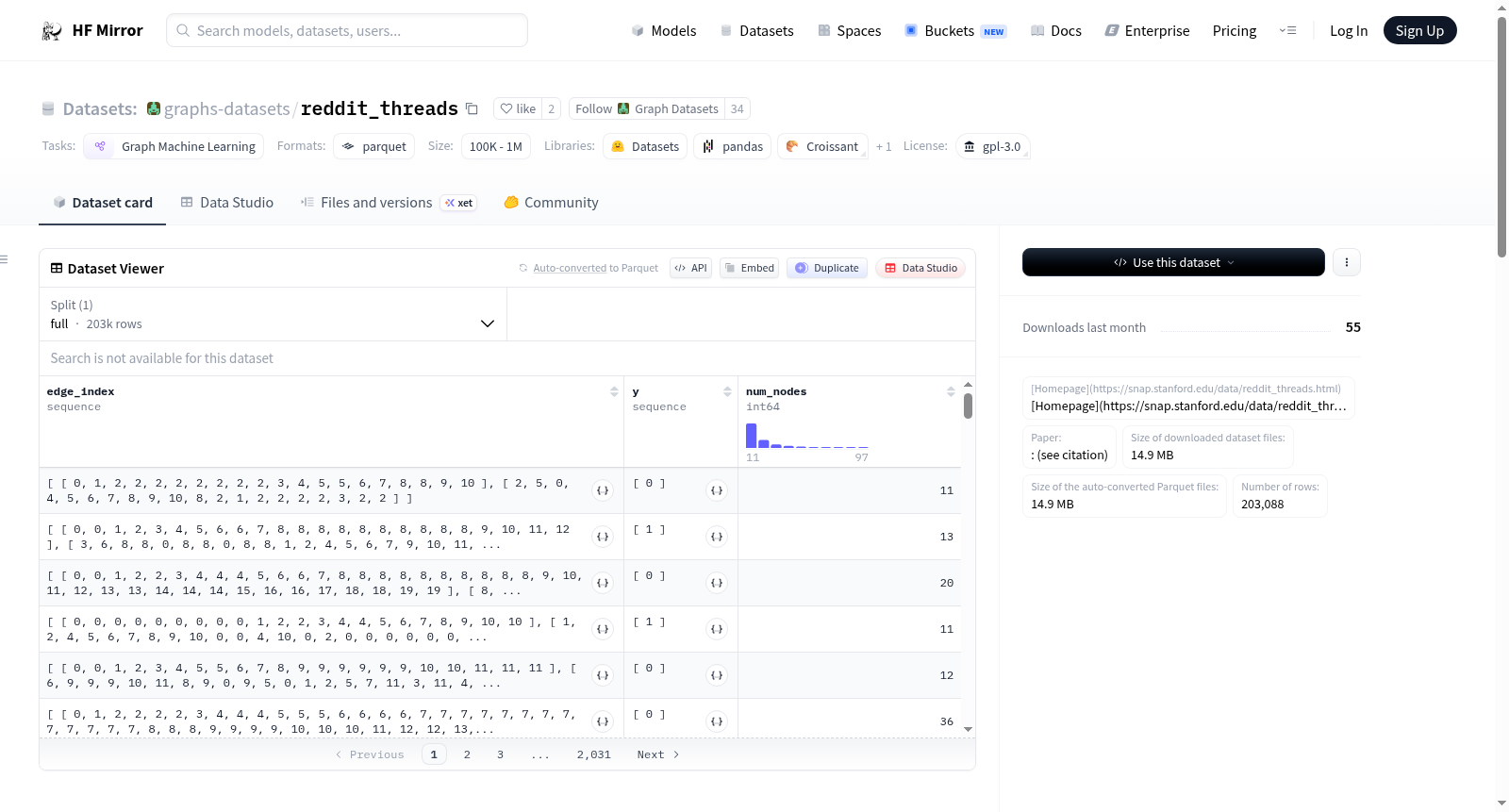This screenshot has width=1509, height=812.
Task: Filter by parquet format tag
Action: tap(374, 146)
